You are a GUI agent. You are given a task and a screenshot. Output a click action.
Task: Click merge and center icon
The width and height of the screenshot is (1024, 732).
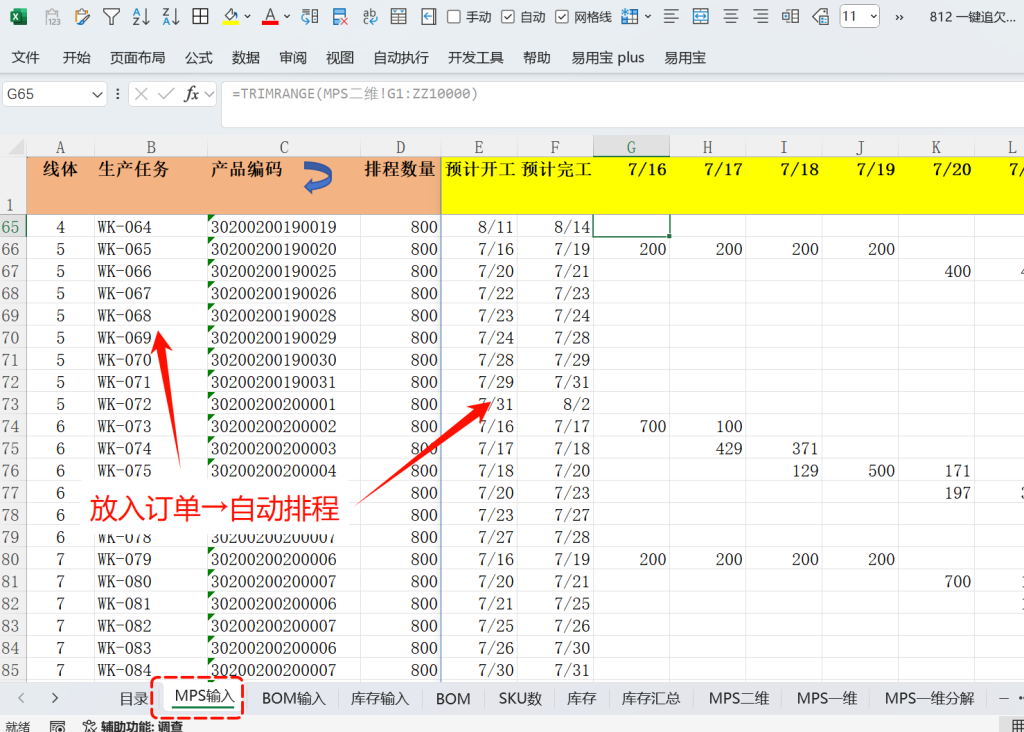tap(701, 17)
